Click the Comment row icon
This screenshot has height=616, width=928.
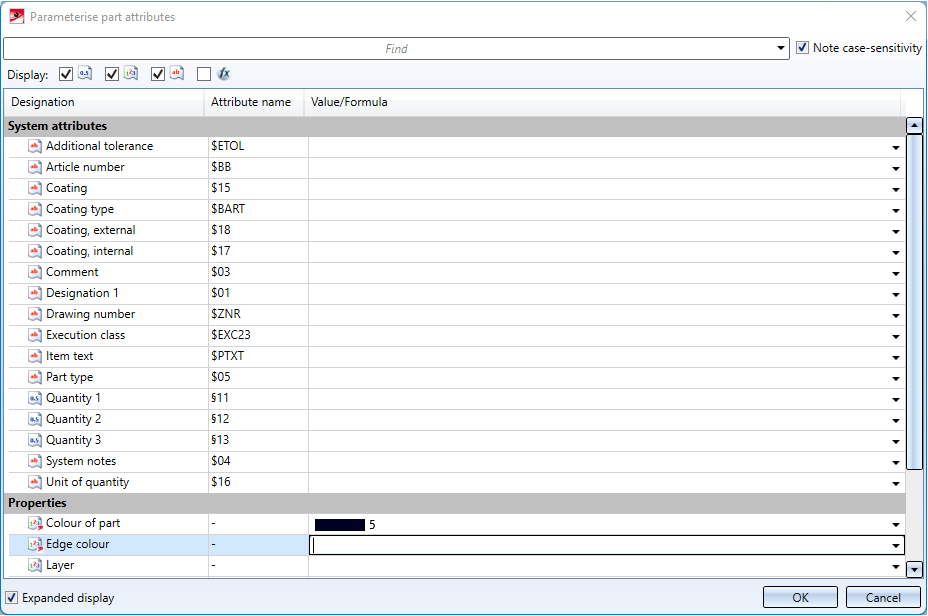[35, 272]
